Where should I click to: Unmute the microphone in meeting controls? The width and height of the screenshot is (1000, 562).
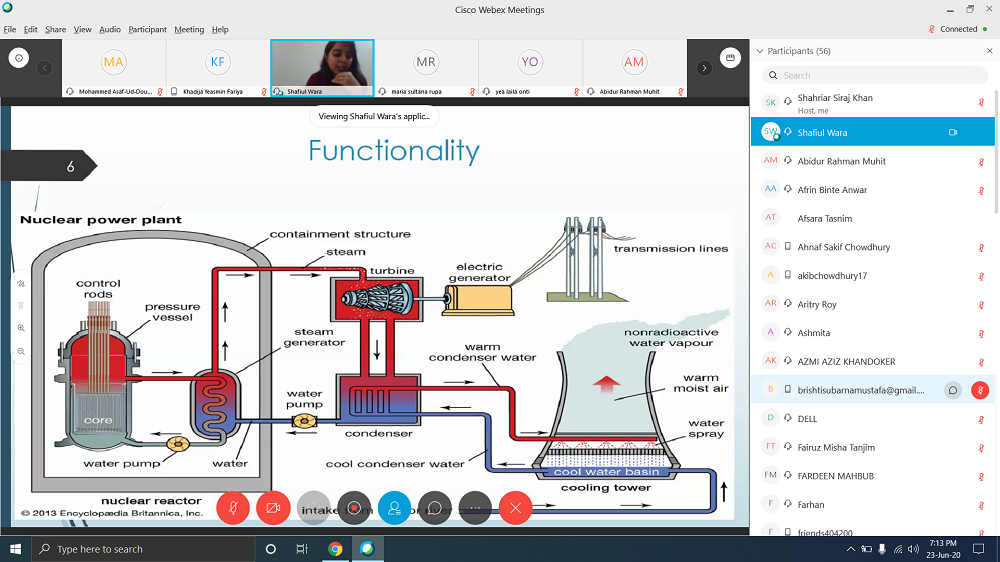coord(233,508)
